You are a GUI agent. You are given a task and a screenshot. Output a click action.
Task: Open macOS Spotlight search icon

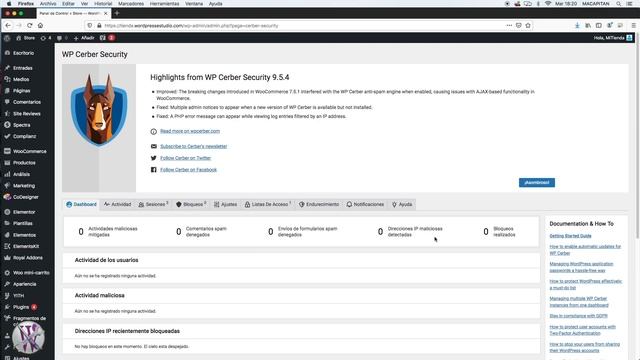click(x=619, y=4)
